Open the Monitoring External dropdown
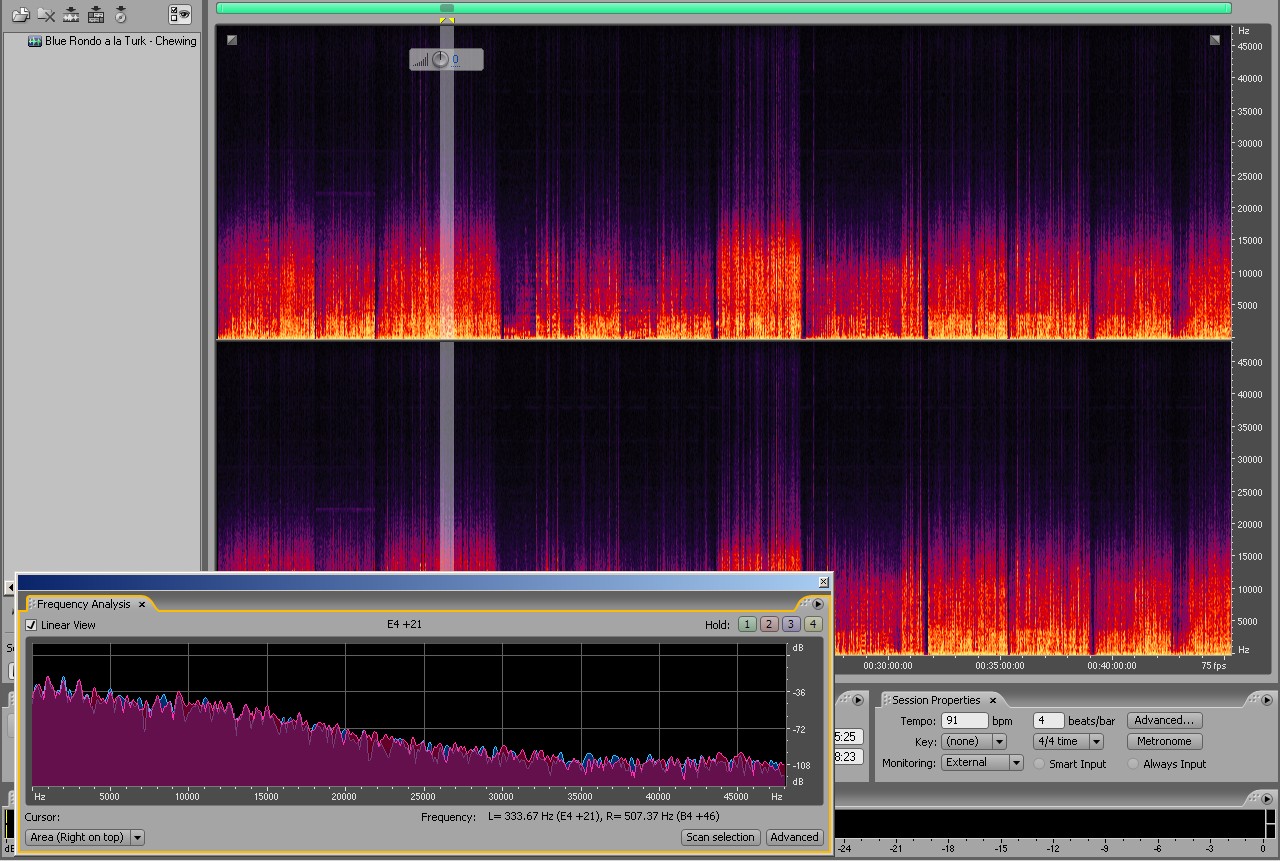Screen dimensions: 1281x861 click(983, 763)
